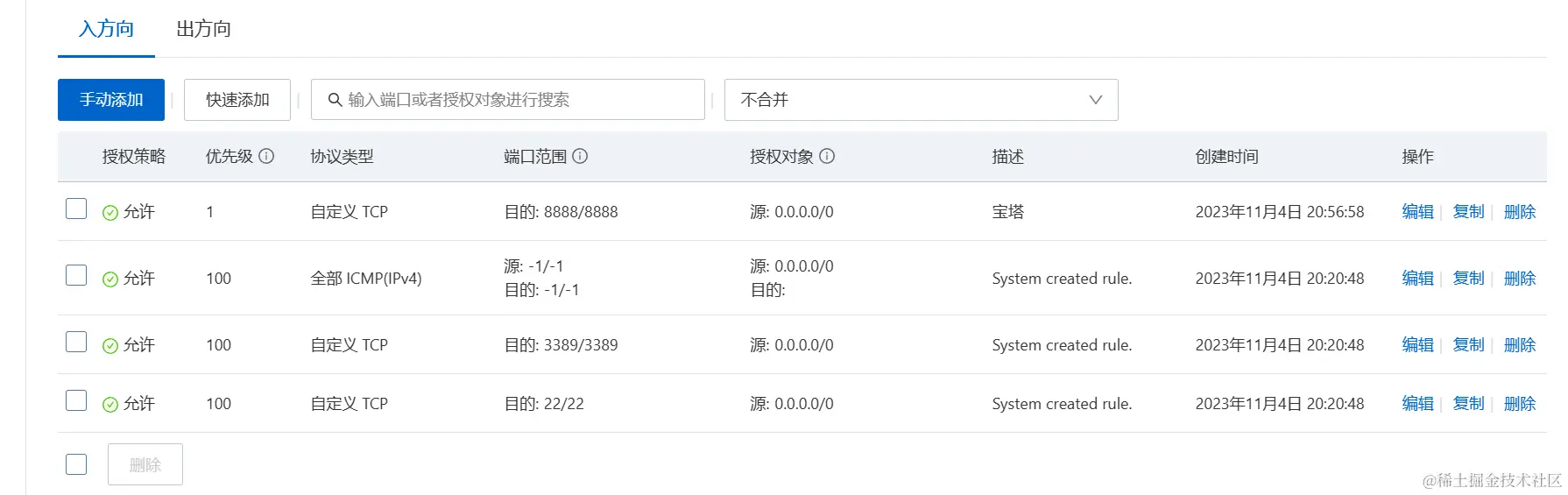Click the 手动添加 button
The image size is (1568, 495).
pyautogui.click(x=111, y=100)
